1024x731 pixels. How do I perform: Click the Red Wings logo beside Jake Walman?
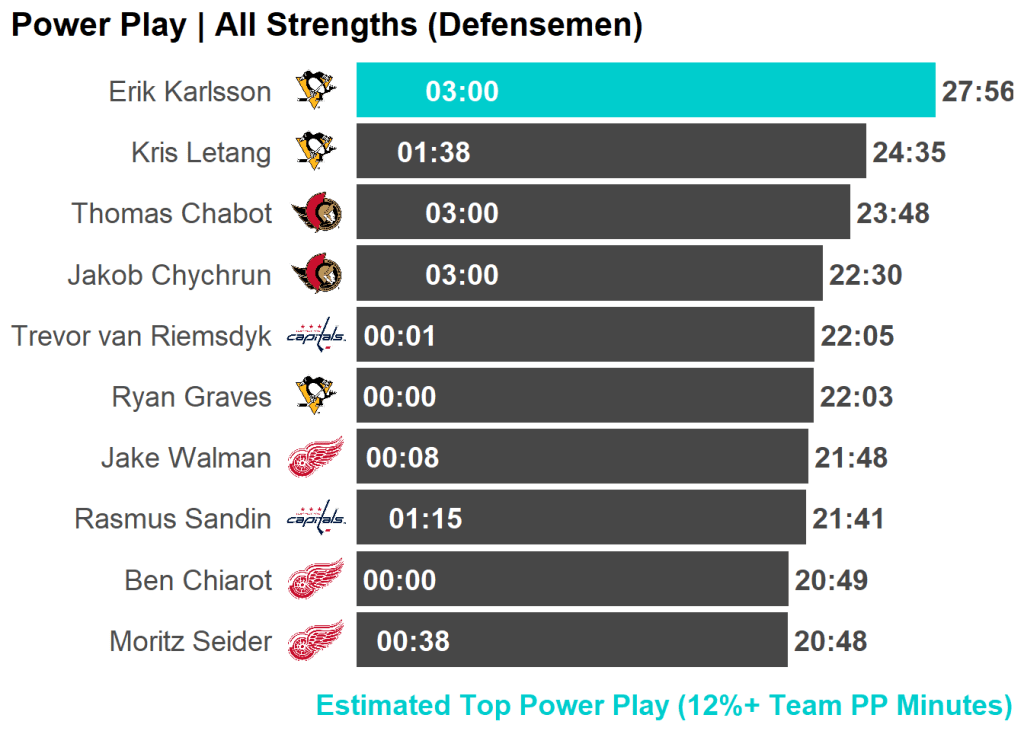tap(316, 457)
